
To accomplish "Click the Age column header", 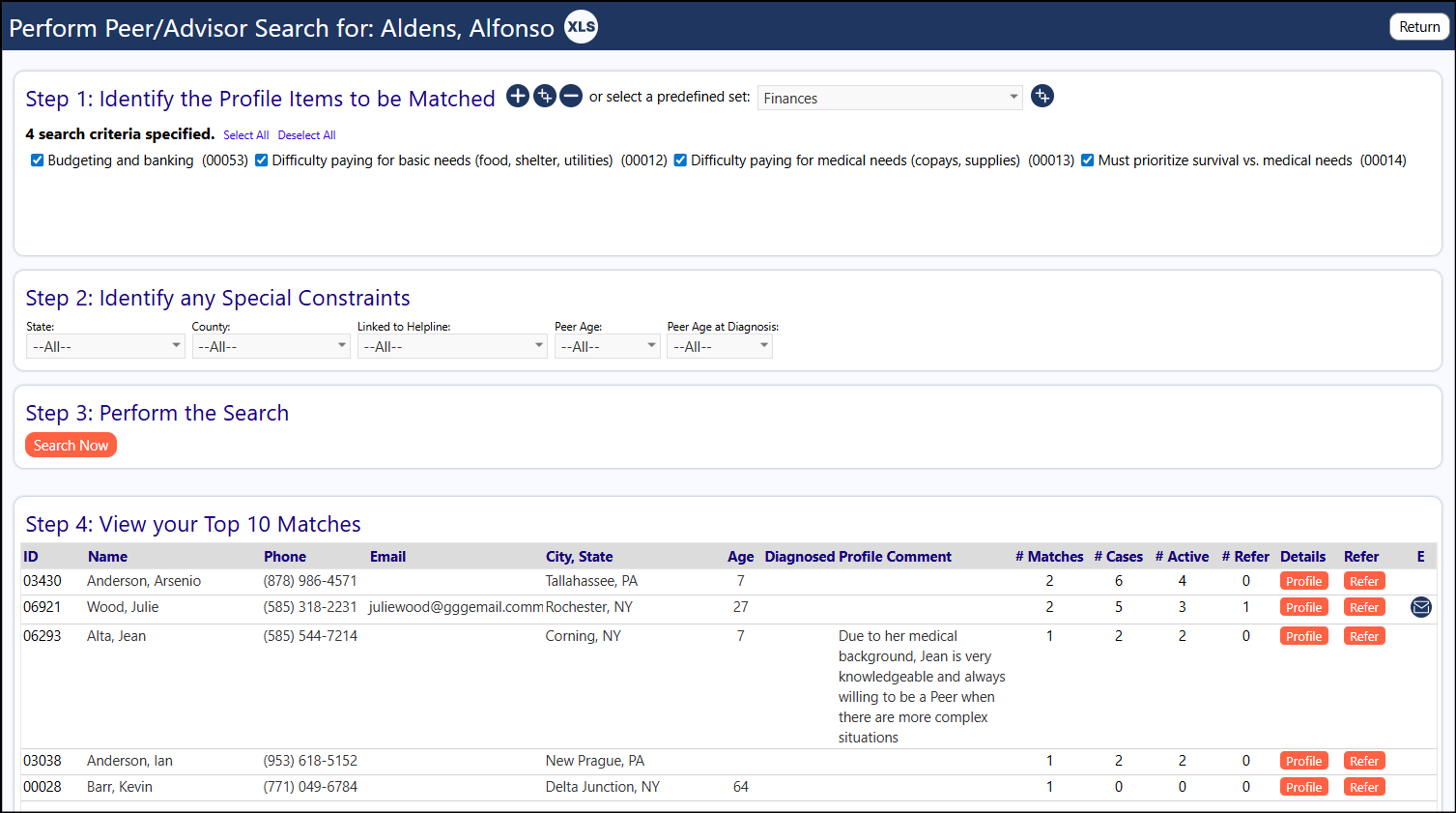I will click(x=740, y=556).
